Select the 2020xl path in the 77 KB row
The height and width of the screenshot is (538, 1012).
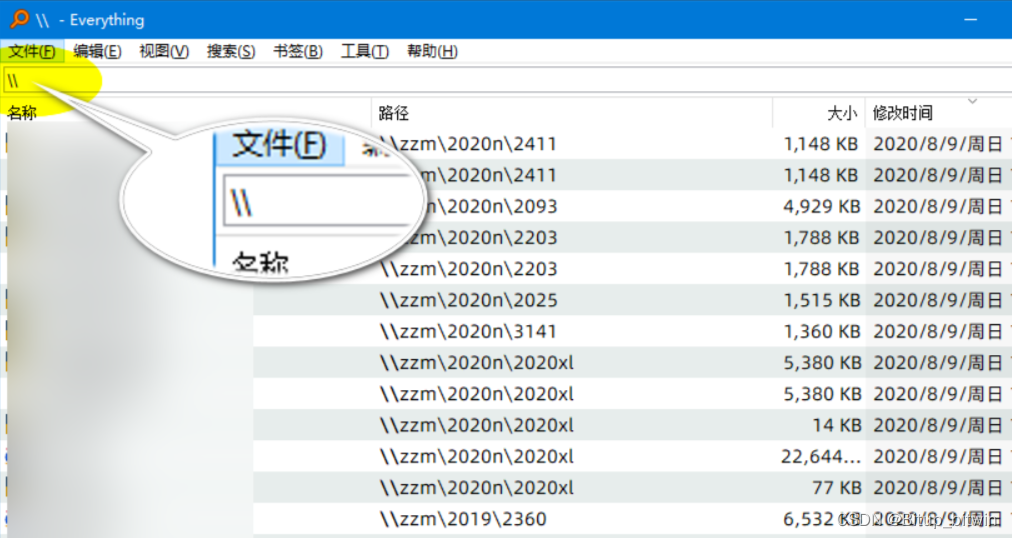[x=477, y=488]
